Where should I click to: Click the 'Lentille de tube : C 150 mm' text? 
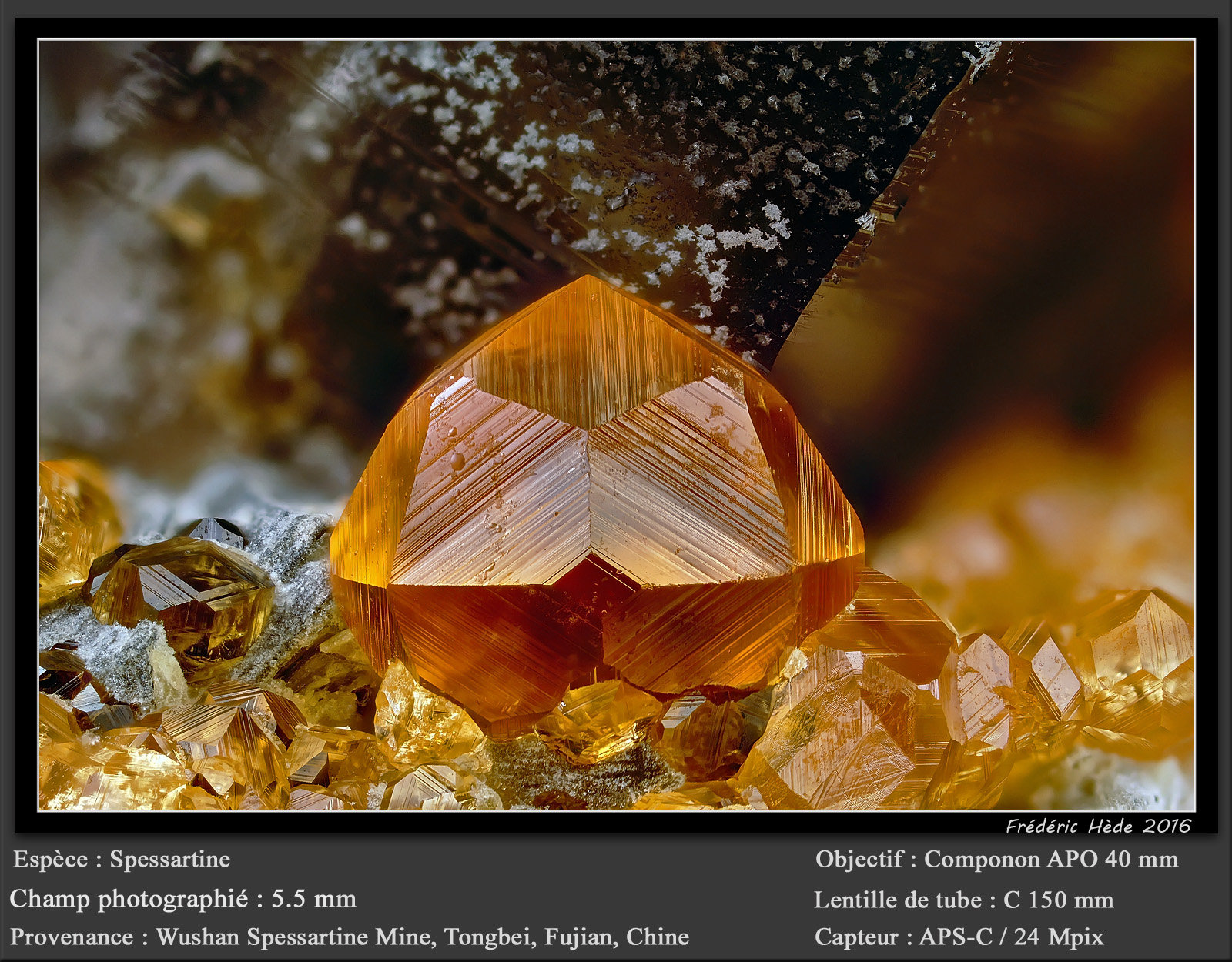[964, 900]
